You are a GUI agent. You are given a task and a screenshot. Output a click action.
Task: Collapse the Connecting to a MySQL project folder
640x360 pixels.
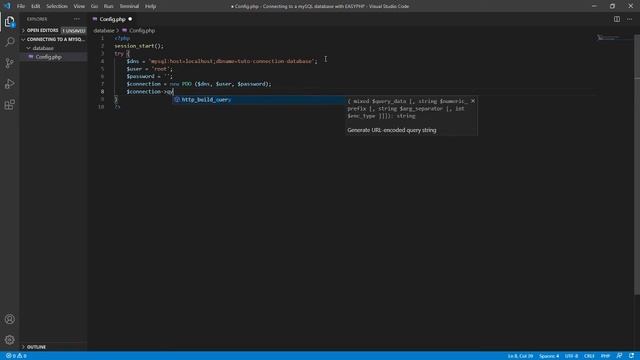click(53, 40)
